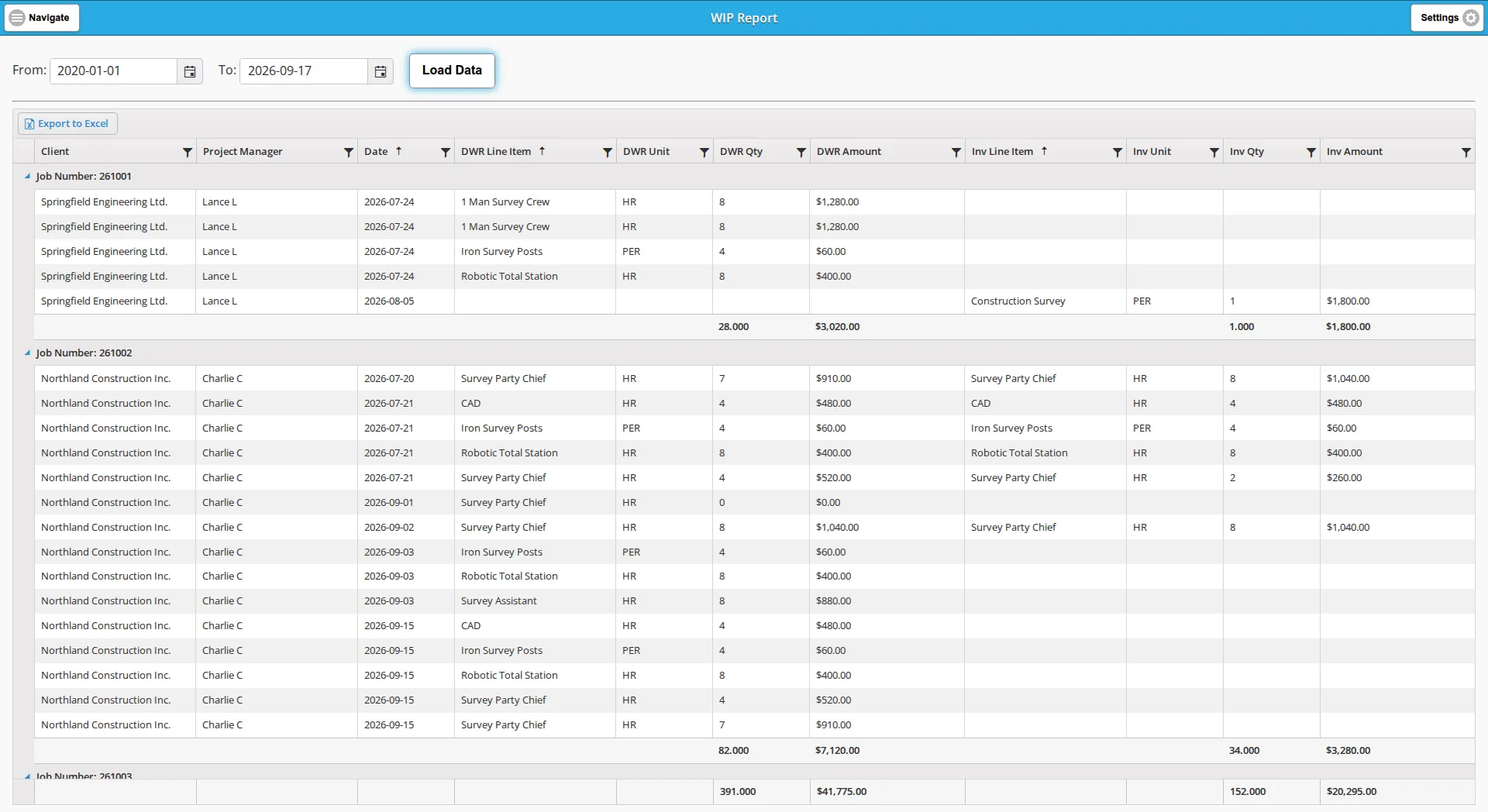
Task: Click the 2026-09-01 date cell
Action: pyautogui.click(x=406, y=503)
